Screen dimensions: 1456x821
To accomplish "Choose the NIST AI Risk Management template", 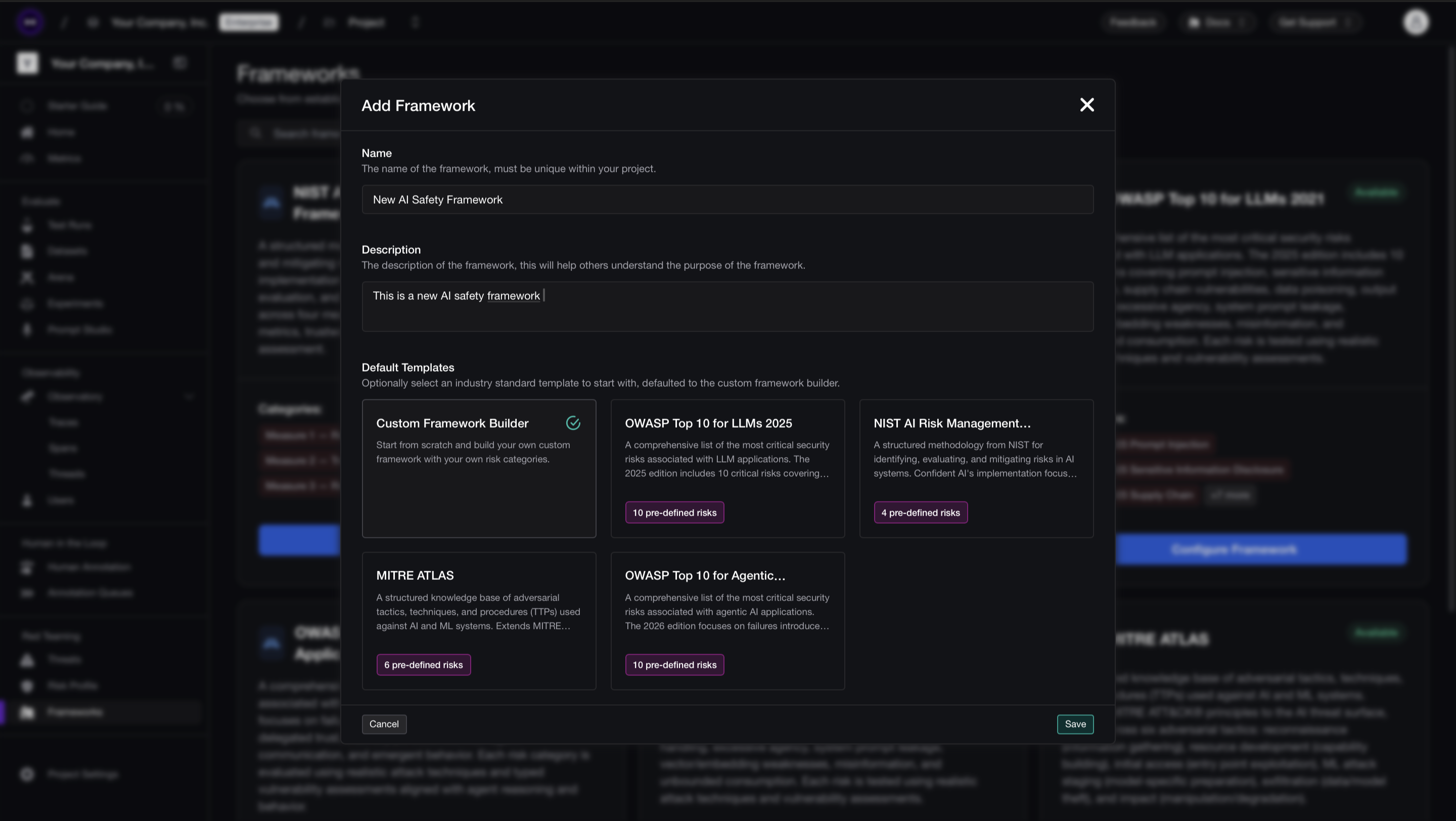I will tap(976, 469).
